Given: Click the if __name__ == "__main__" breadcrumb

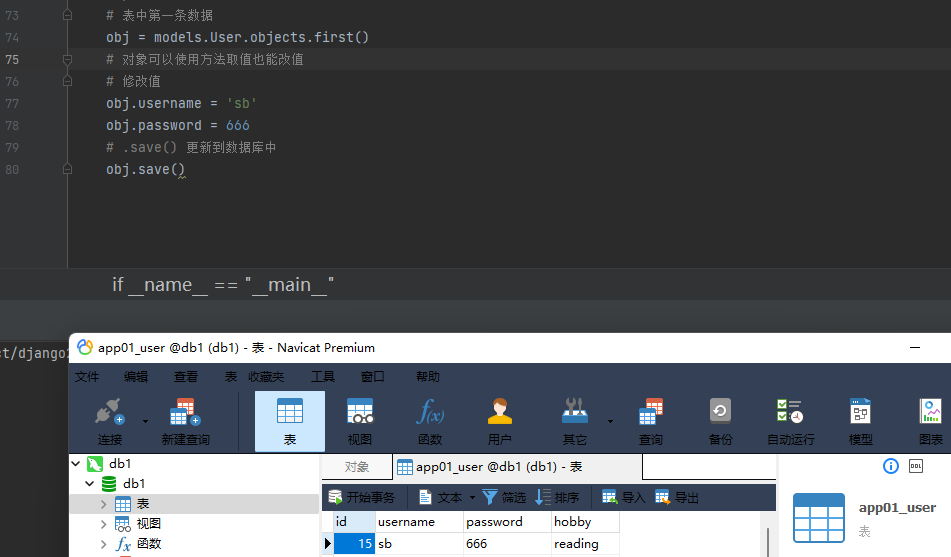Looking at the screenshot, I should [223, 285].
